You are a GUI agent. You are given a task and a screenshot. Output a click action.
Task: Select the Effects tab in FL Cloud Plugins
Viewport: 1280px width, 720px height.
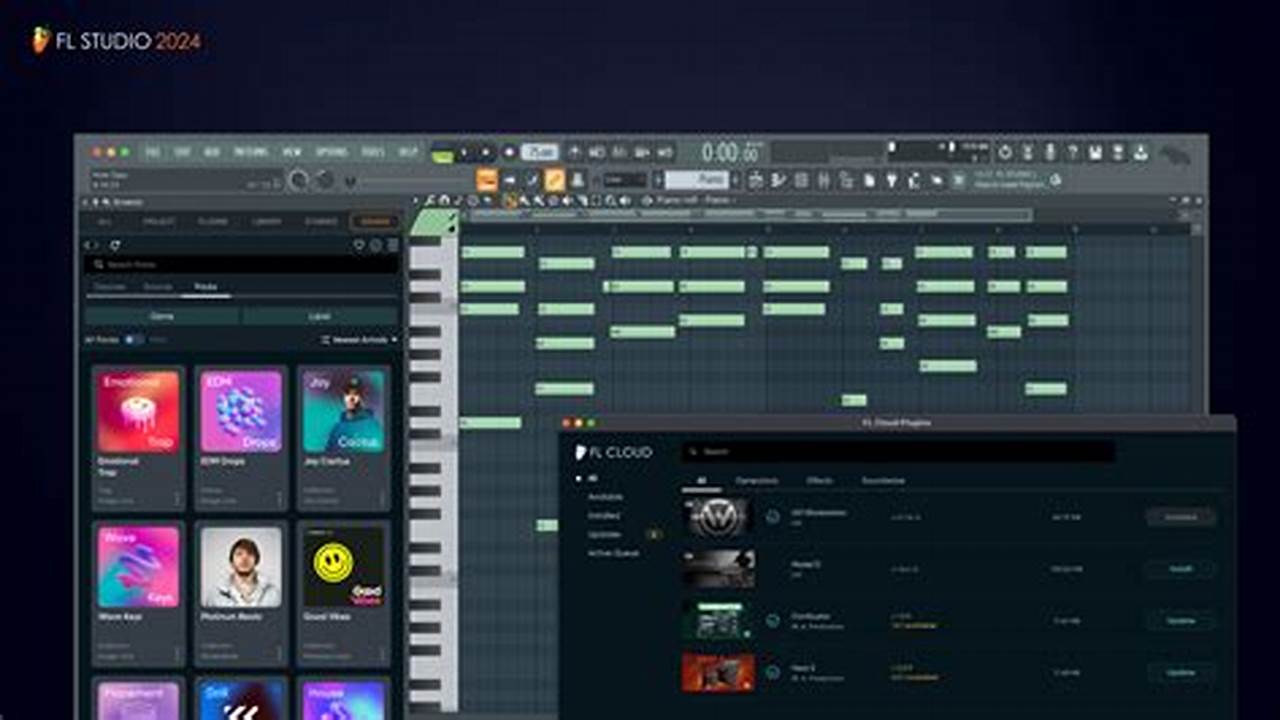click(820, 480)
